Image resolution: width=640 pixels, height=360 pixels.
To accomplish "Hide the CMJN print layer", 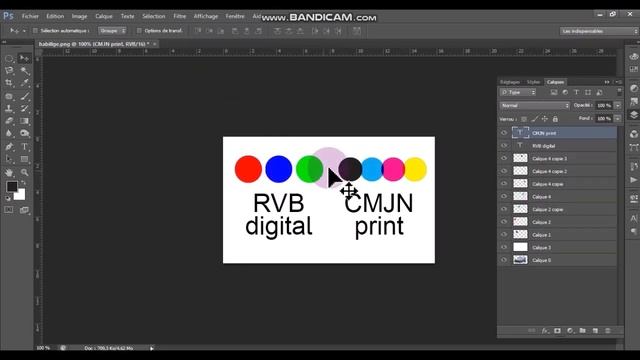I will click(x=504, y=133).
